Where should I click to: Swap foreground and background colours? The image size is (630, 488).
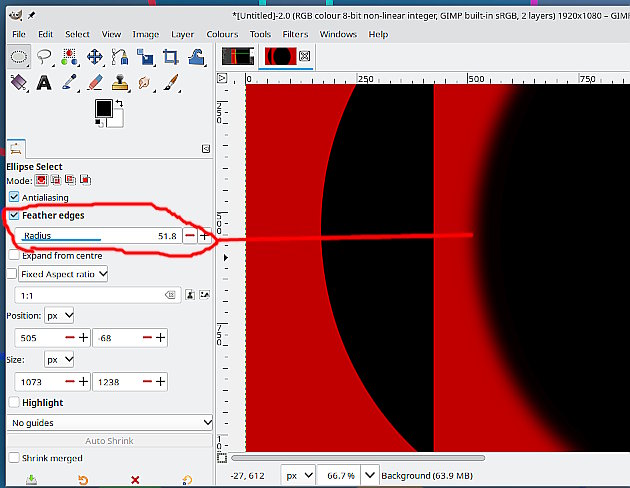pos(120,102)
